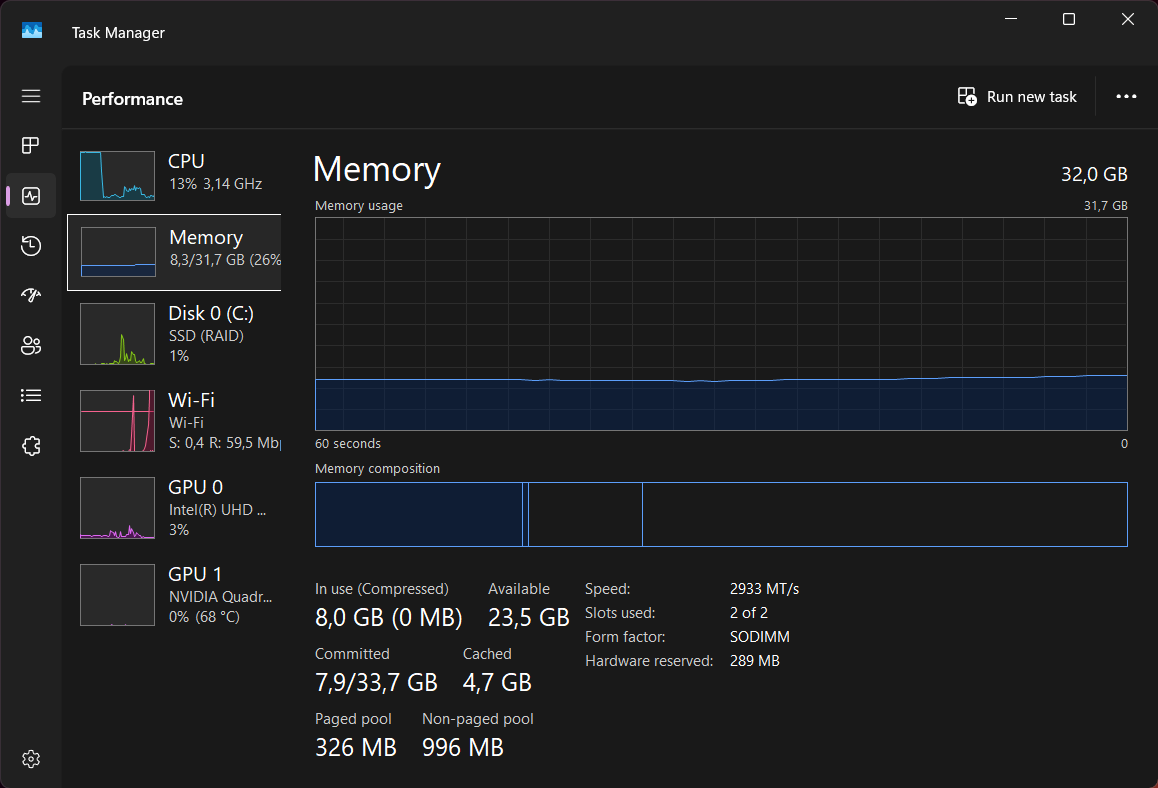Click the Non-paged pool value 996 MB
Screen dimensions: 1158x788
pos(462,747)
